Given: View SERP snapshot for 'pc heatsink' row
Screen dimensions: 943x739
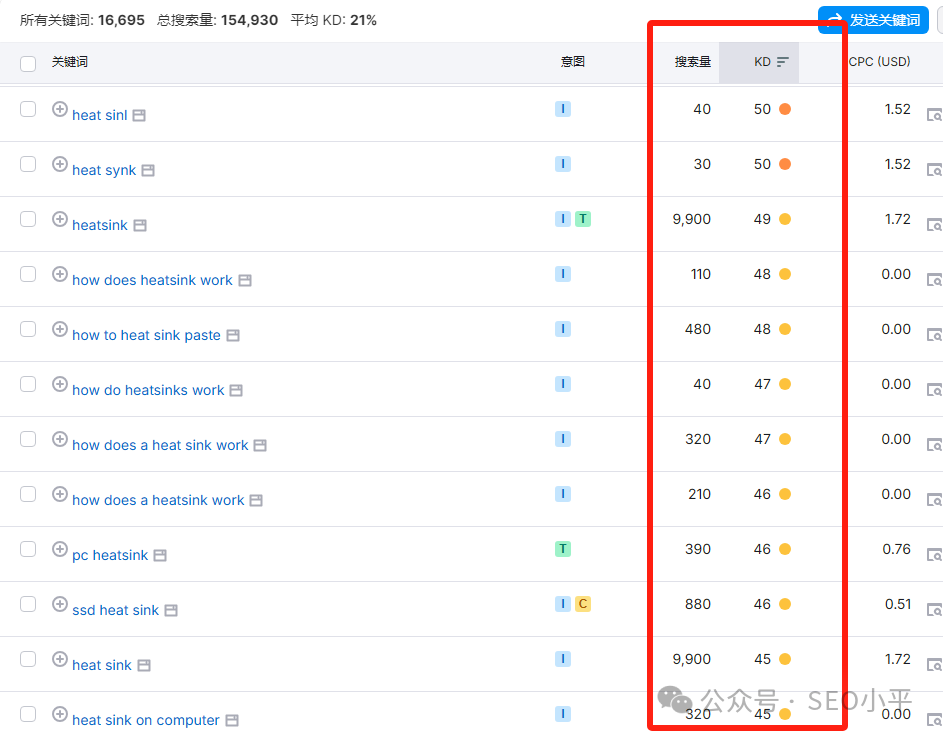Looking at the screenshot, I should 935,555.
